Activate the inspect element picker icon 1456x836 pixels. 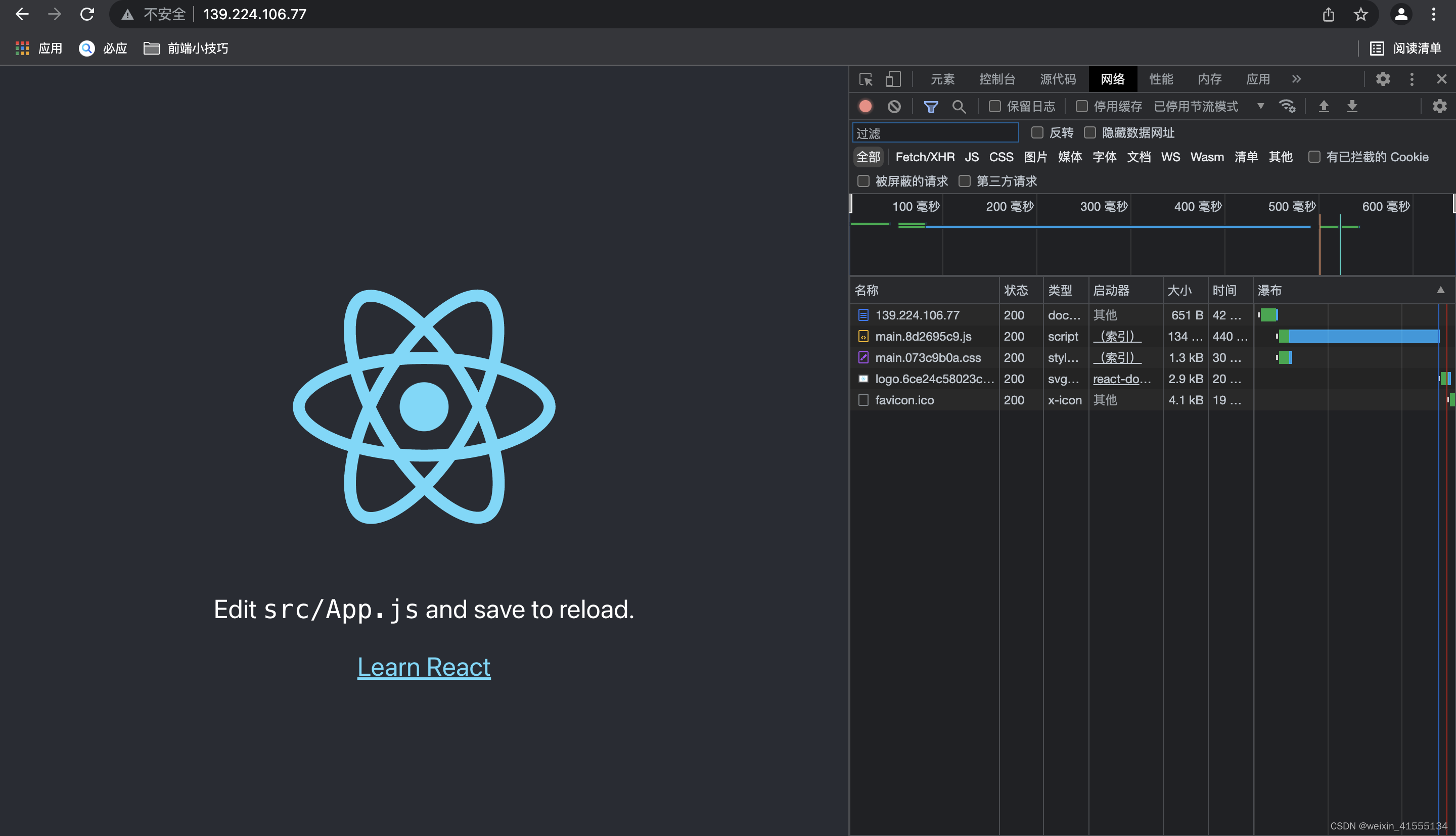coord(866,79)
